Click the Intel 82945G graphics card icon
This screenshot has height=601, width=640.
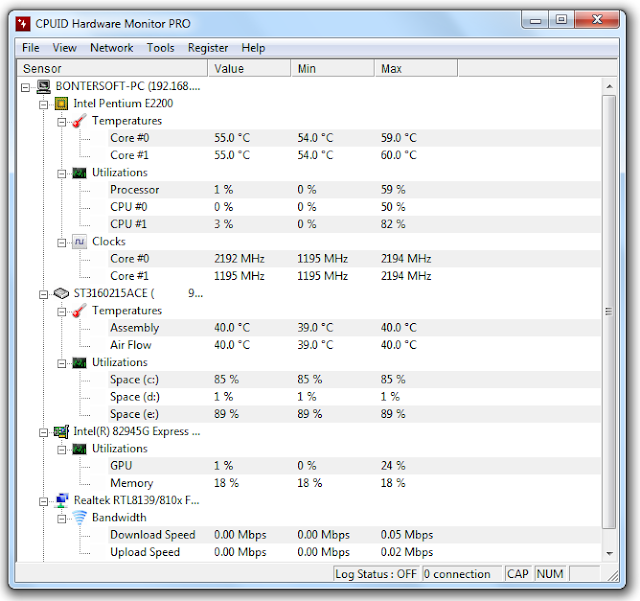(x=61, y=432)
